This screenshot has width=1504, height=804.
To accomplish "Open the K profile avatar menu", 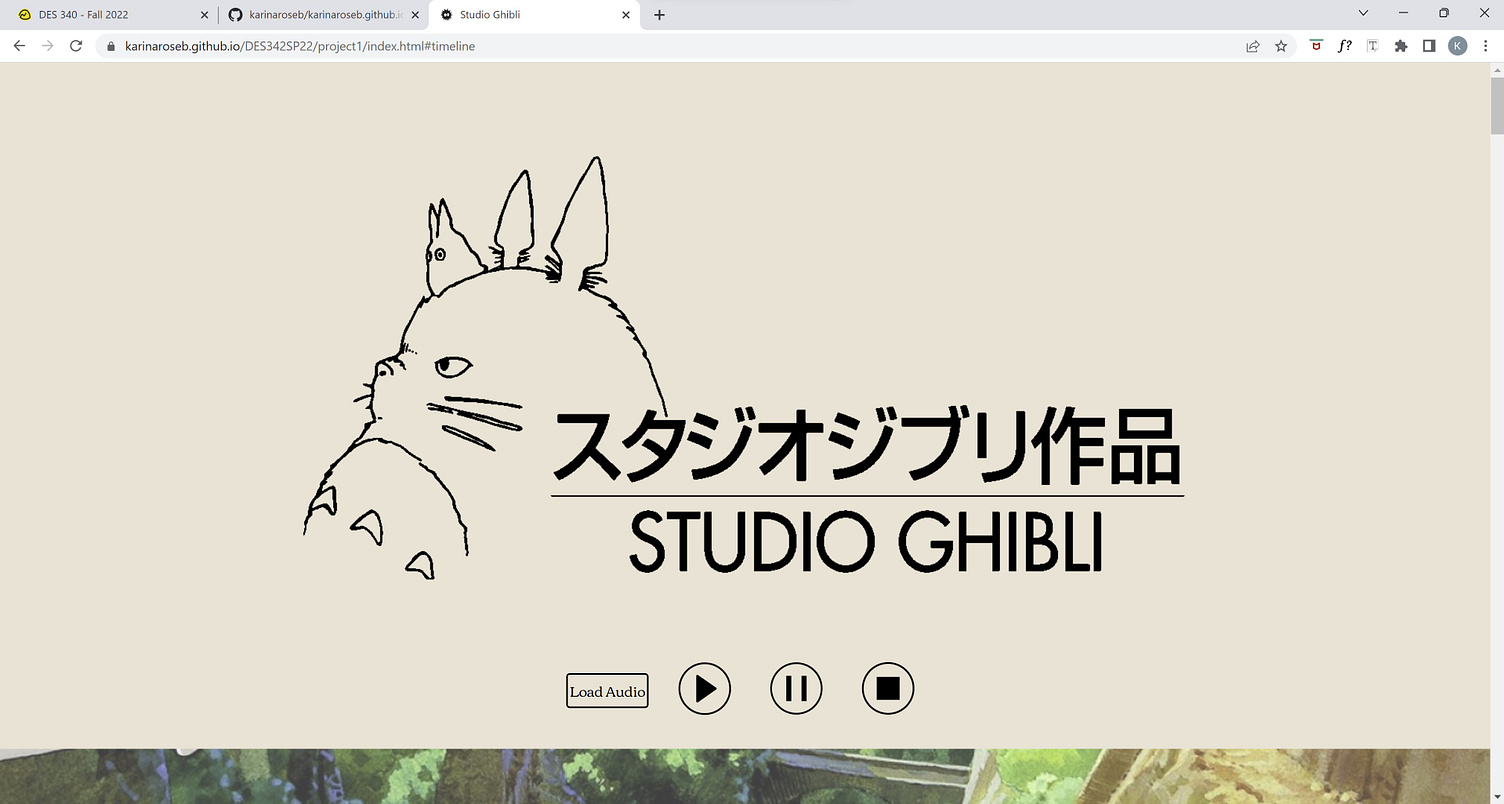I will click(1458, 46).
